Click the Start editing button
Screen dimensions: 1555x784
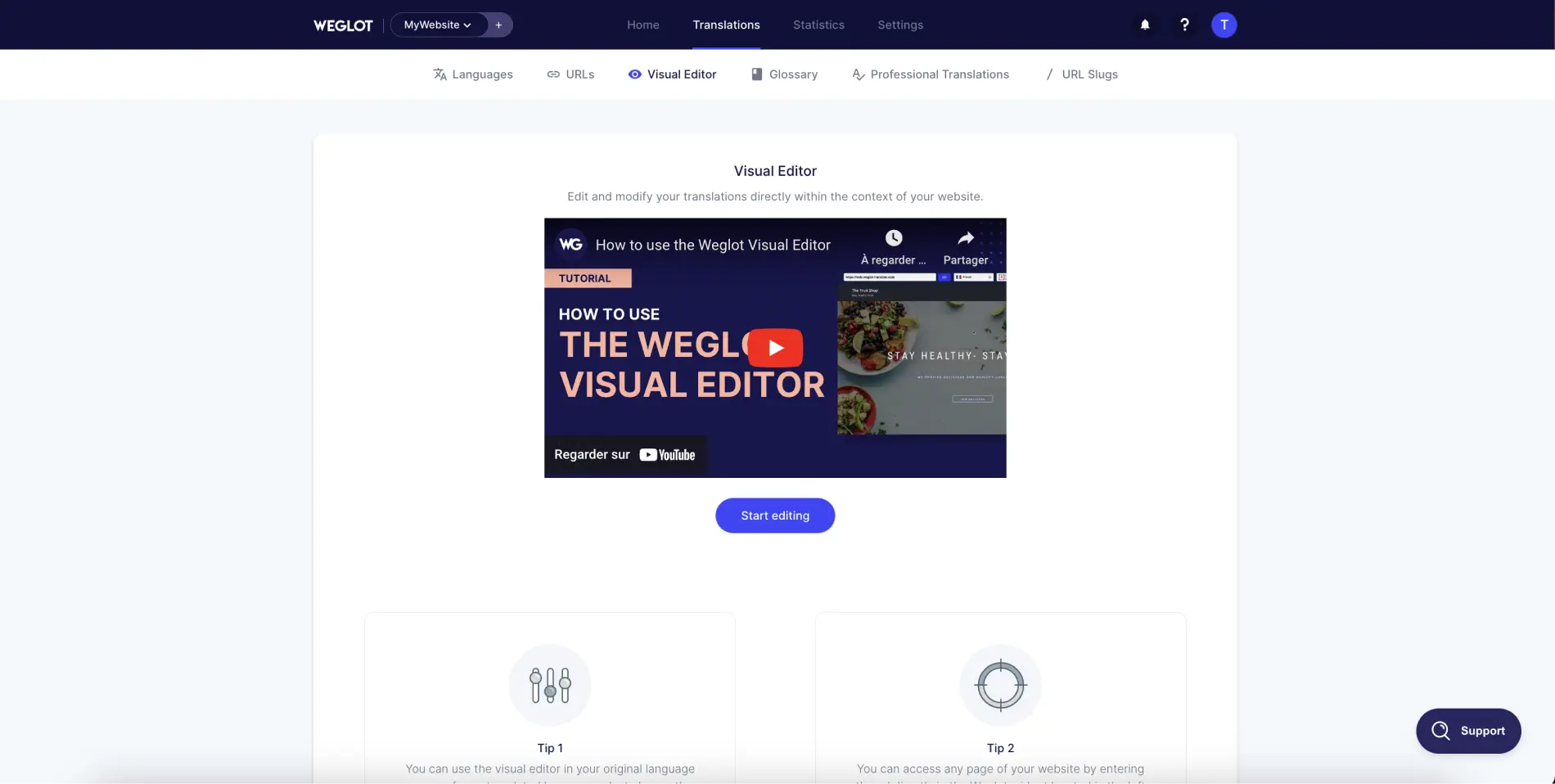[x=775, y=516]
